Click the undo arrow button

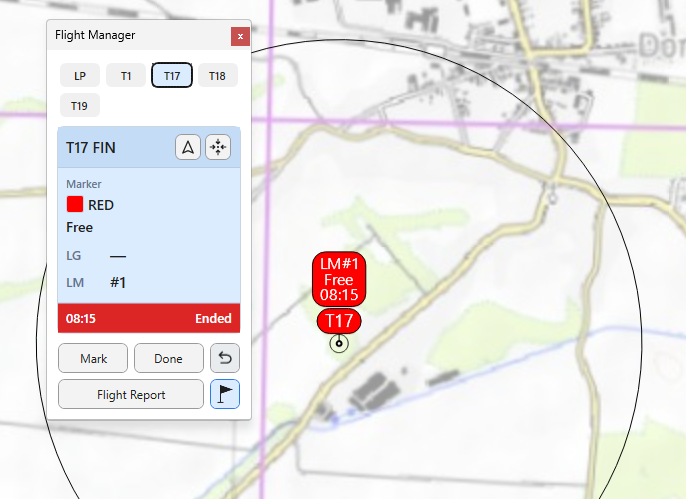point(225,358)
